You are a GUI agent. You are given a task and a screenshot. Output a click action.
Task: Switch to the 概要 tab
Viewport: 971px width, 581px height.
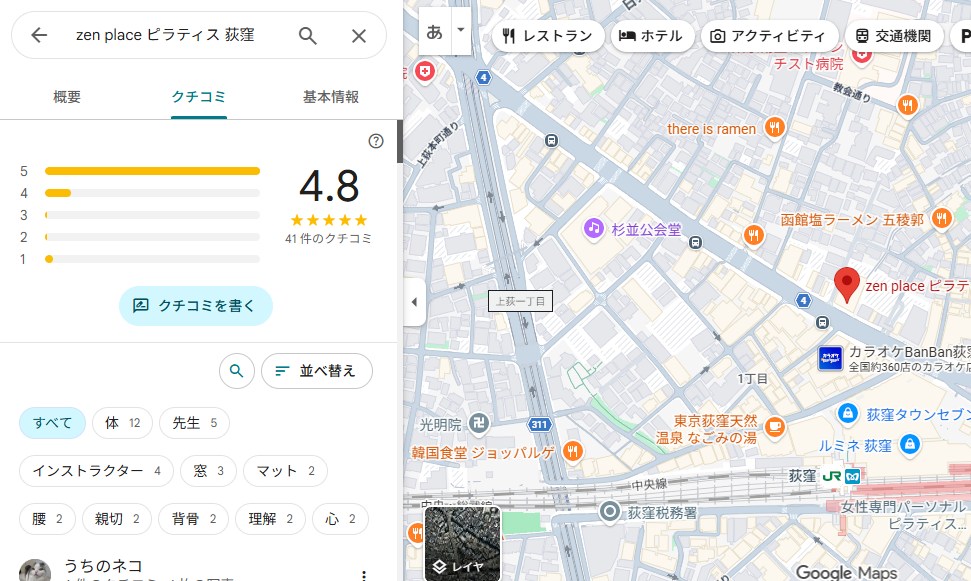pos(67,97)
